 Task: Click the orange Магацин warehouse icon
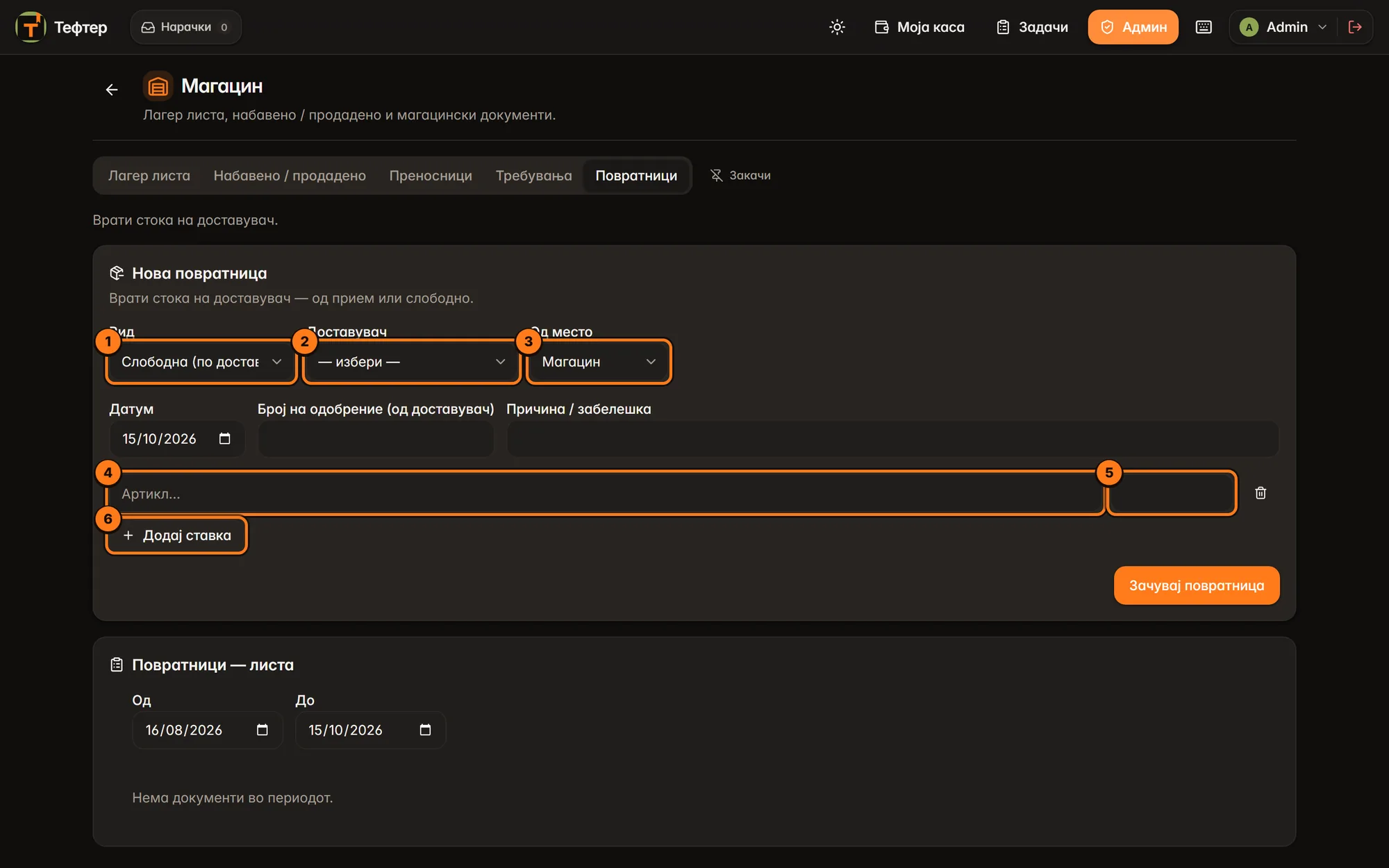point(158,86)
